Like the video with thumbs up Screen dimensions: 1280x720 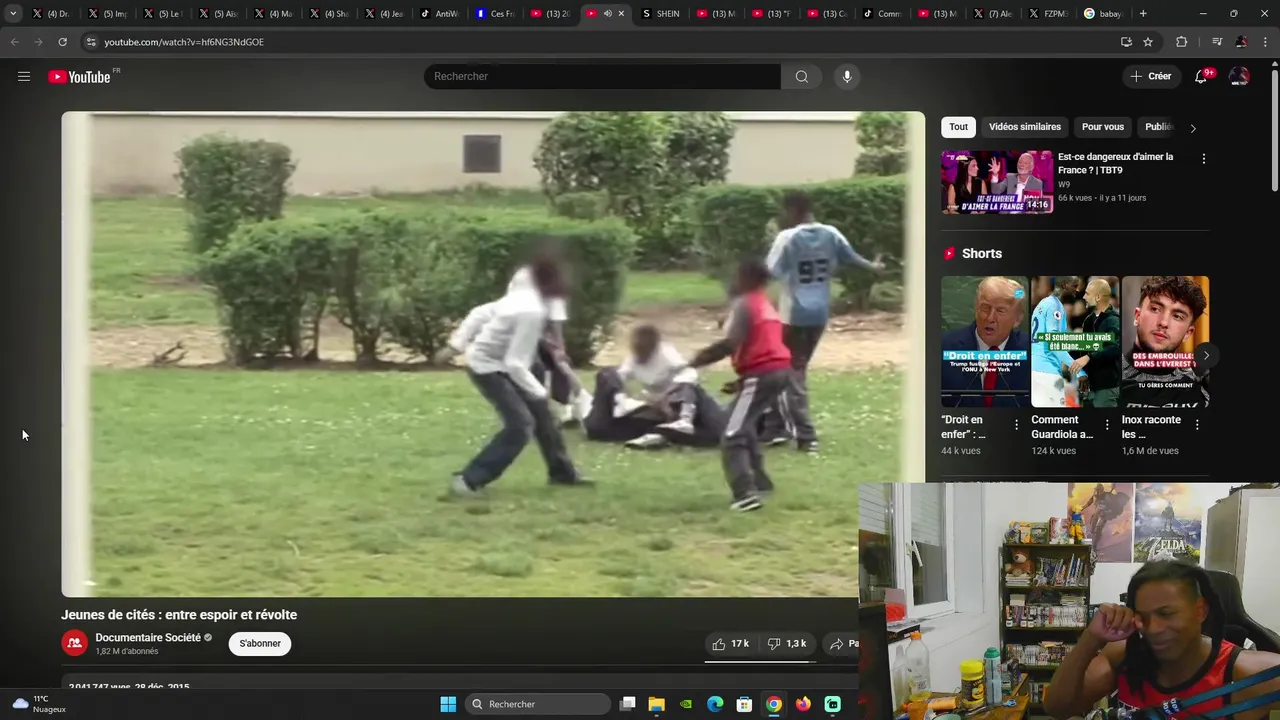(x=729, y=644)
